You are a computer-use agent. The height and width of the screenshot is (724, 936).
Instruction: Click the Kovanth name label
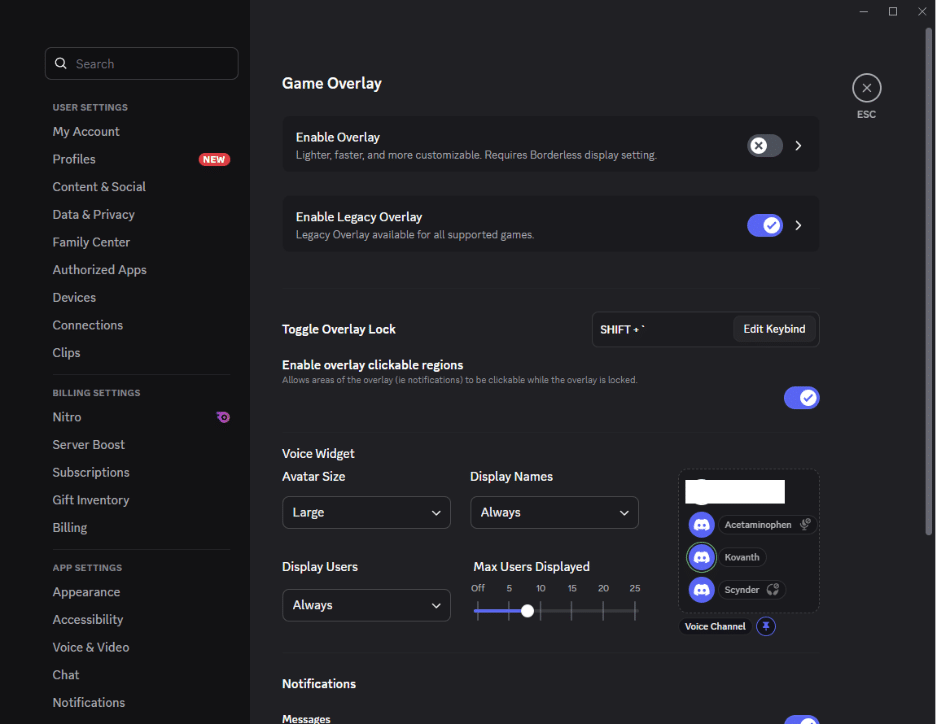click(x=741, y=557)
